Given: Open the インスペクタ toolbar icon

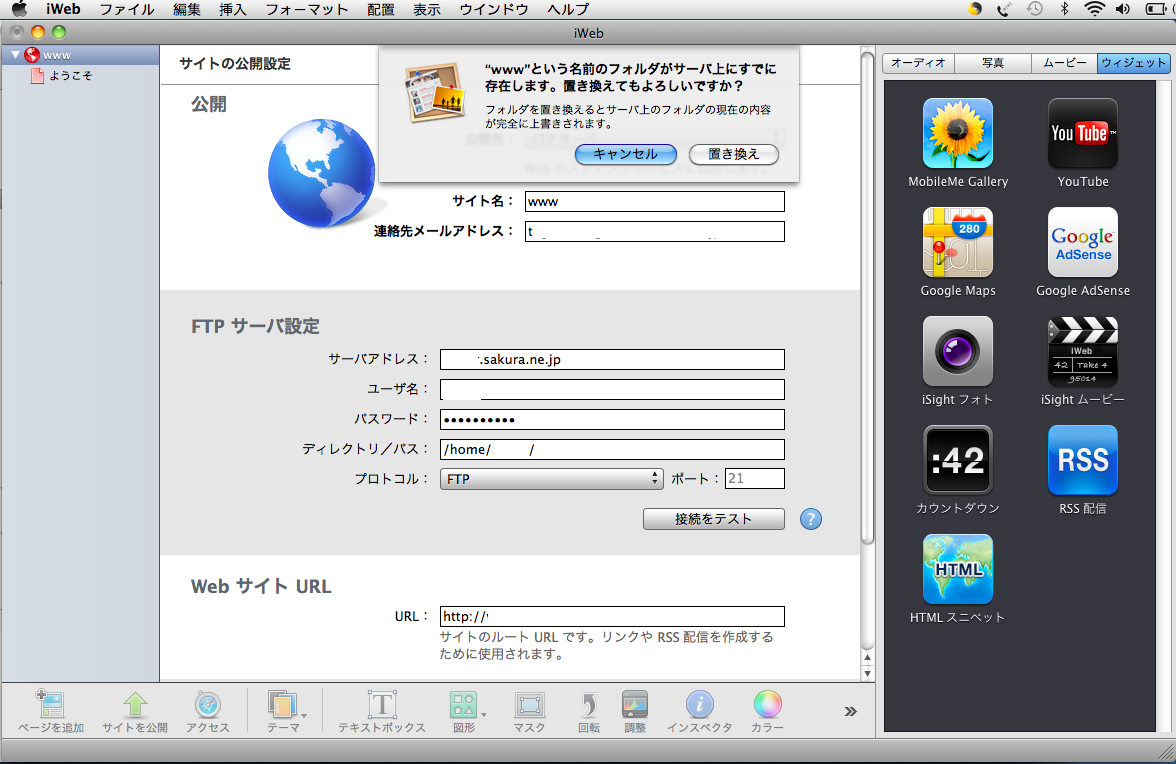Looking at the screenshot, I should pyautogui.click(x=699, y=706).
